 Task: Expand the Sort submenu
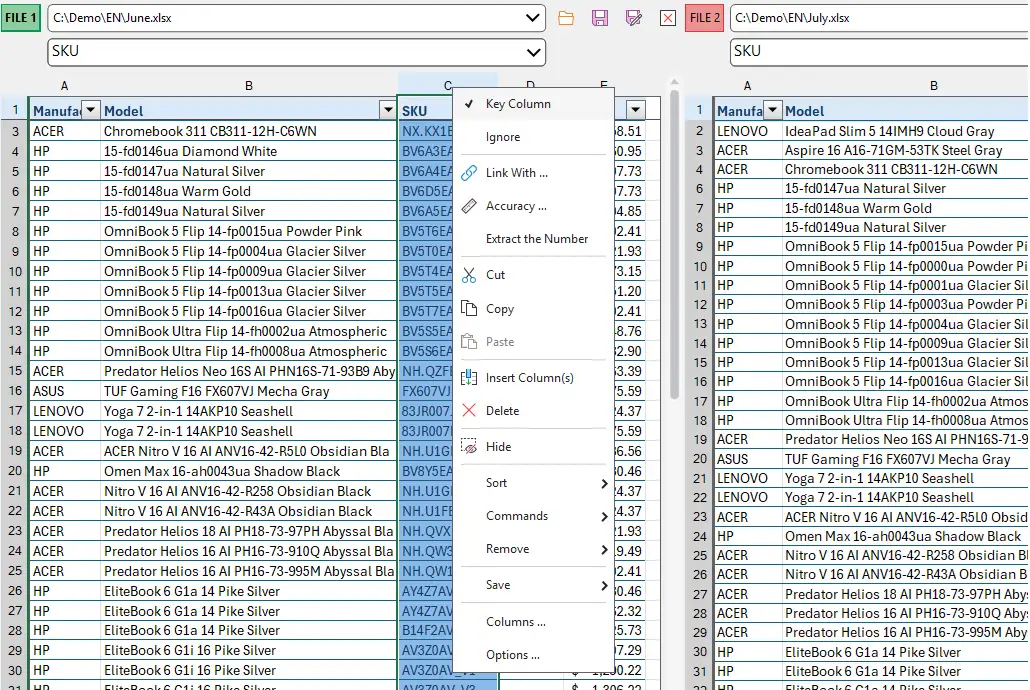pyautogui.click(x=533, y=483)
